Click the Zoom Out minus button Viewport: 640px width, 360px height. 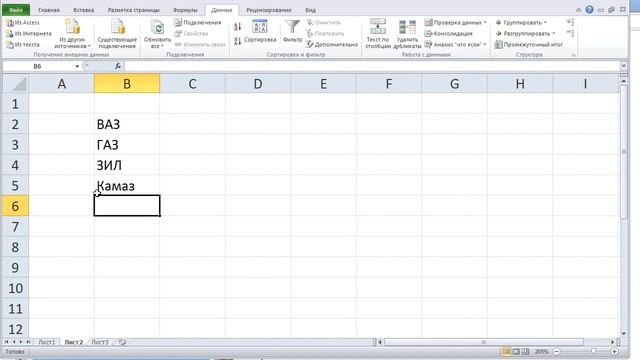coord(556,351)
